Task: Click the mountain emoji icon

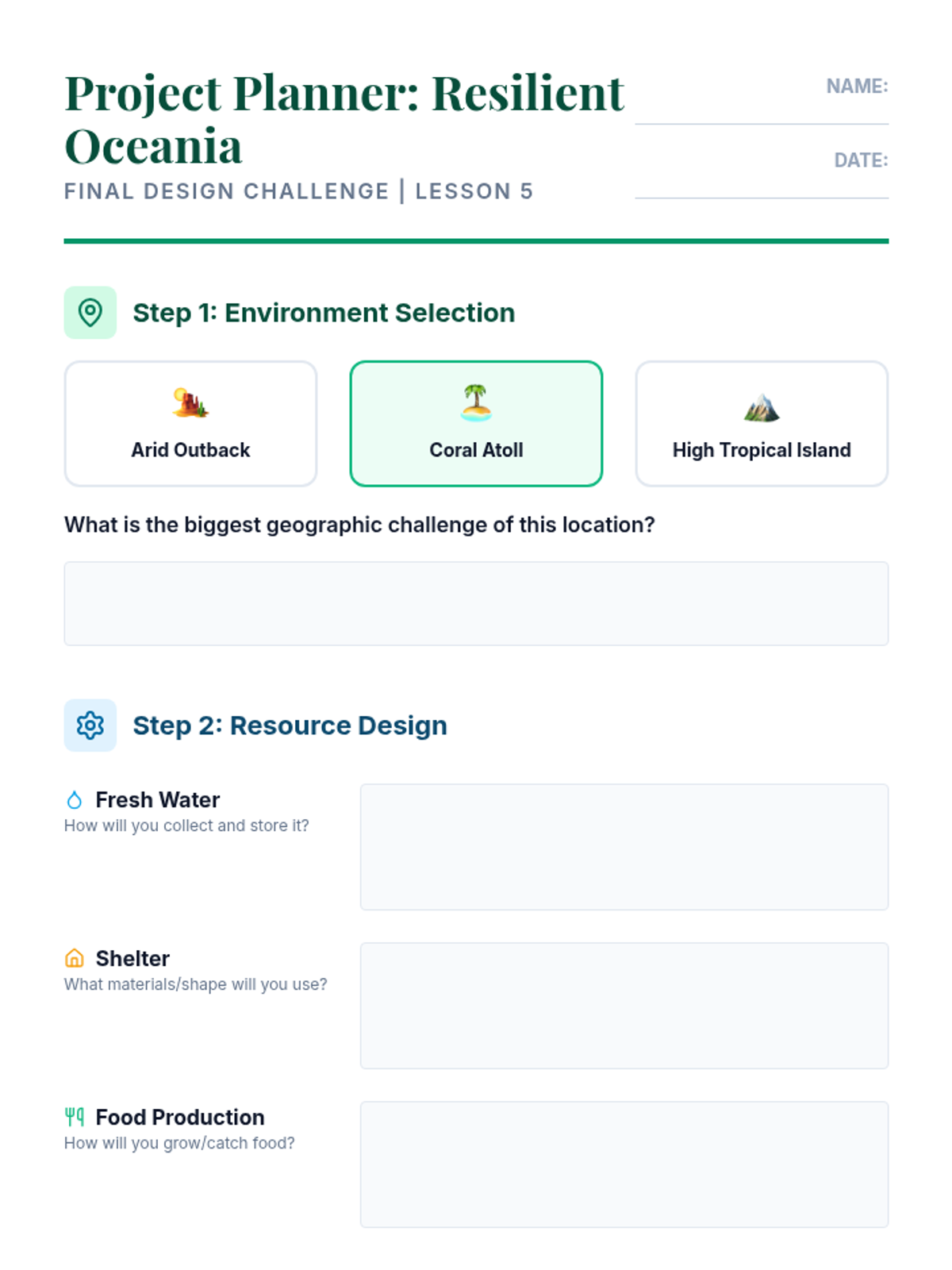Action: pos(762,407)
